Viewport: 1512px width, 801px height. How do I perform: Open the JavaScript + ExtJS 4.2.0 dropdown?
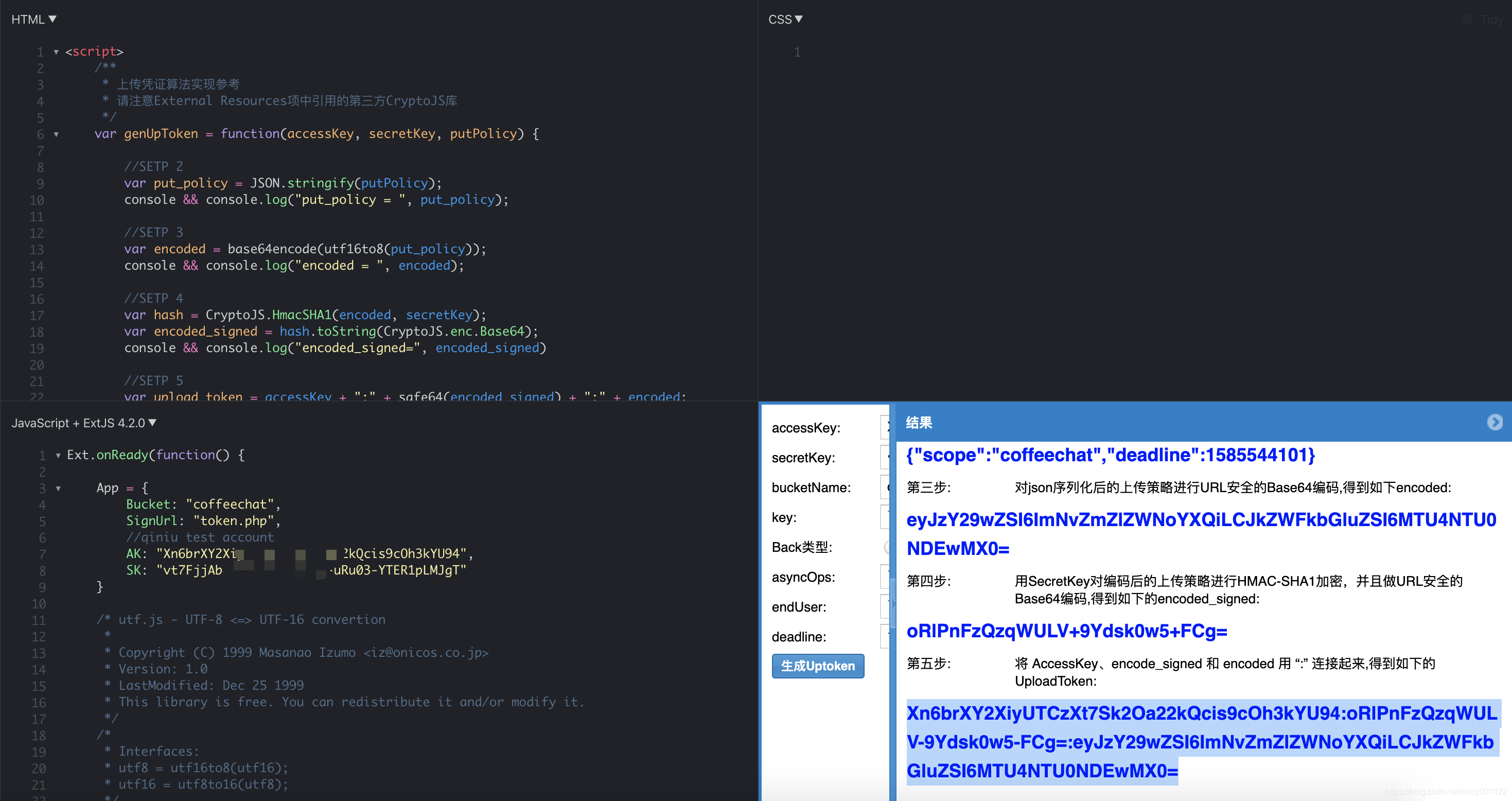[84, 423]
